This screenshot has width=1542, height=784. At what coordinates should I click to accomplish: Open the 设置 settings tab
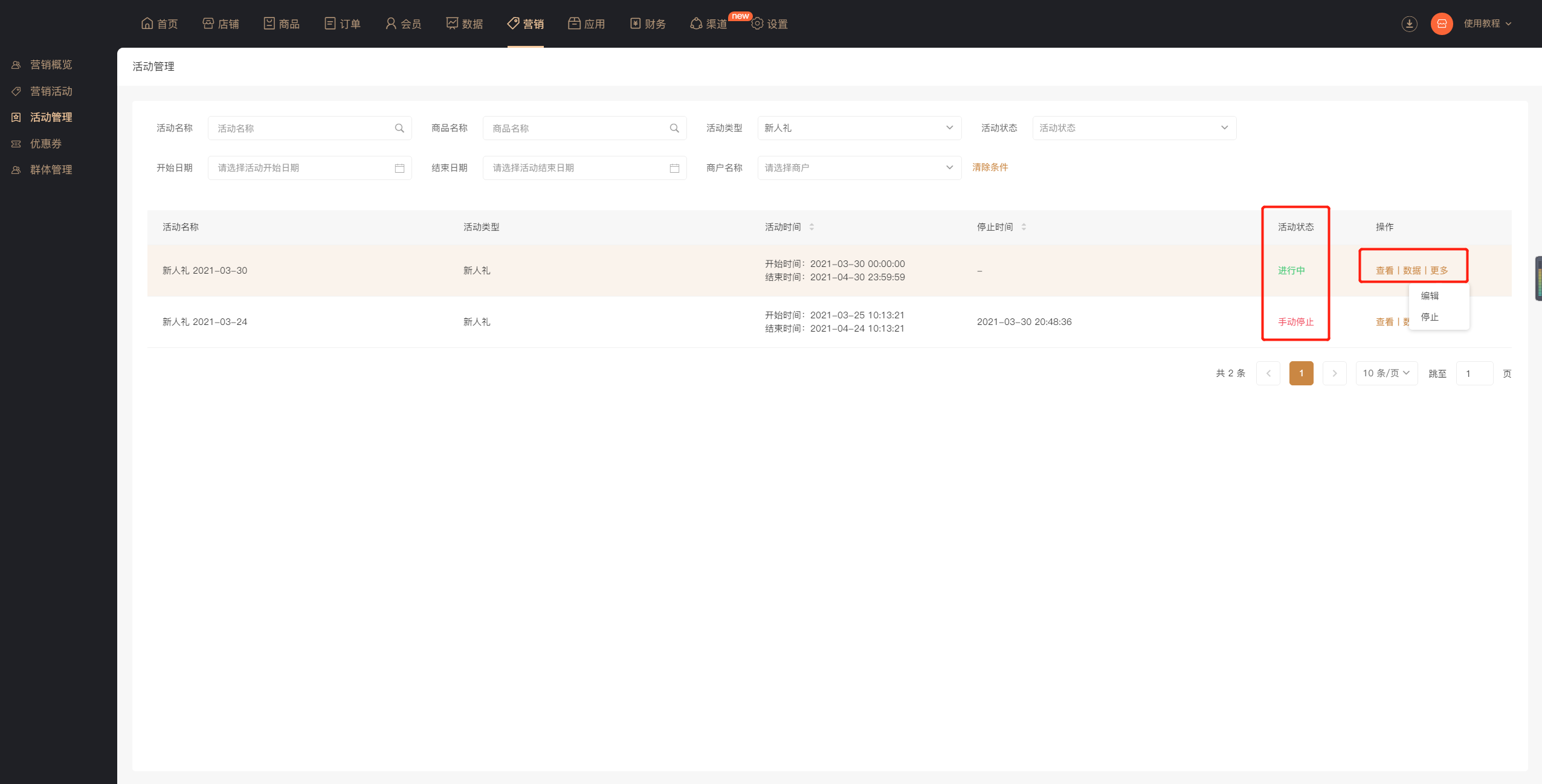(x=770, y=24)
